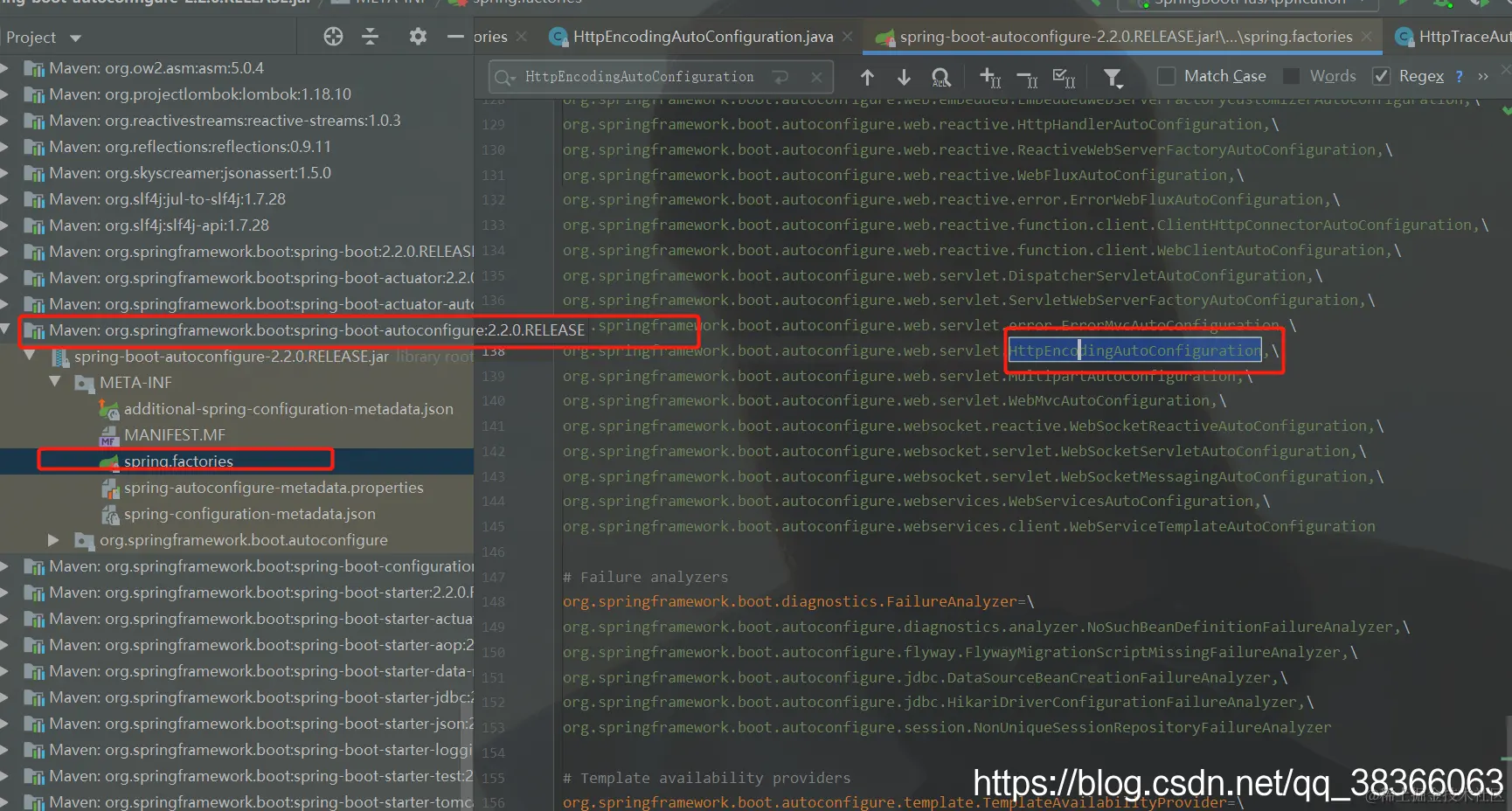
Task: Switch to the HttpTraceAuto editor tab
Action: click(x=1453, y=37)
